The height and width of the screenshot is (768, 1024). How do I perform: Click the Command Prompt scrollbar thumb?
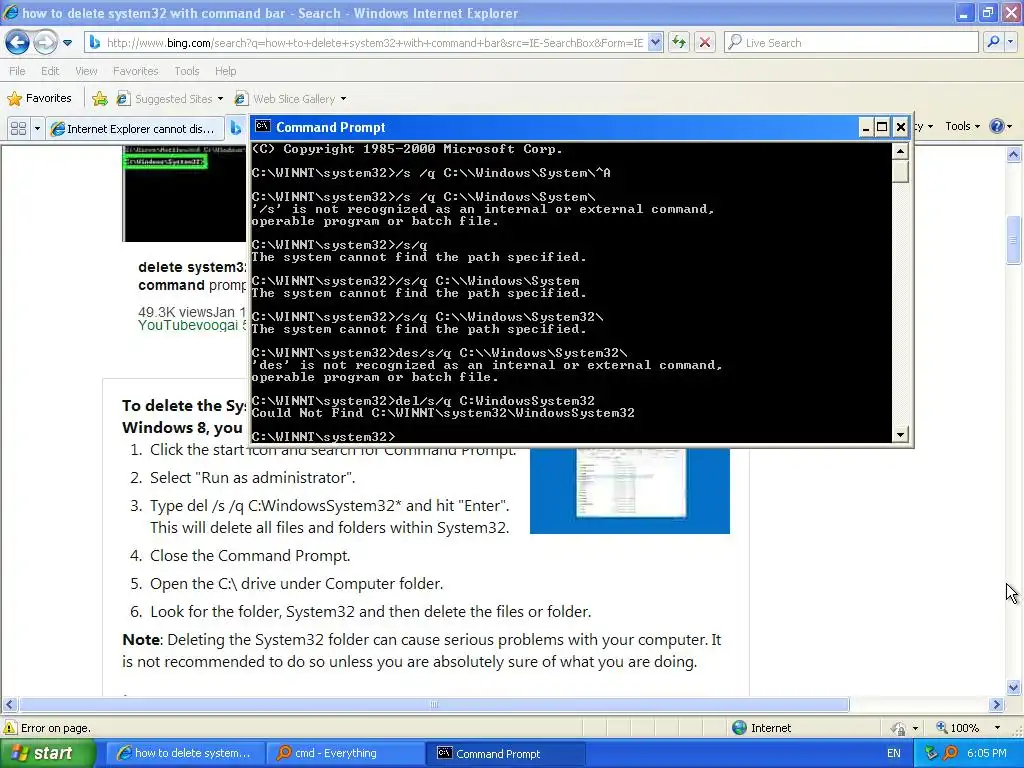901,171
